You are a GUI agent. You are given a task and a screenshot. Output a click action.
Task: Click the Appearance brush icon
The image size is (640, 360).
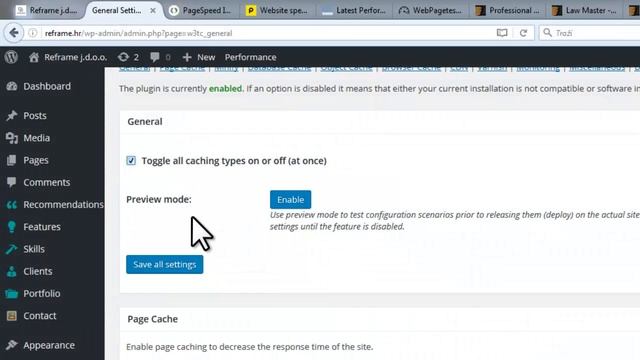(12, 345)
